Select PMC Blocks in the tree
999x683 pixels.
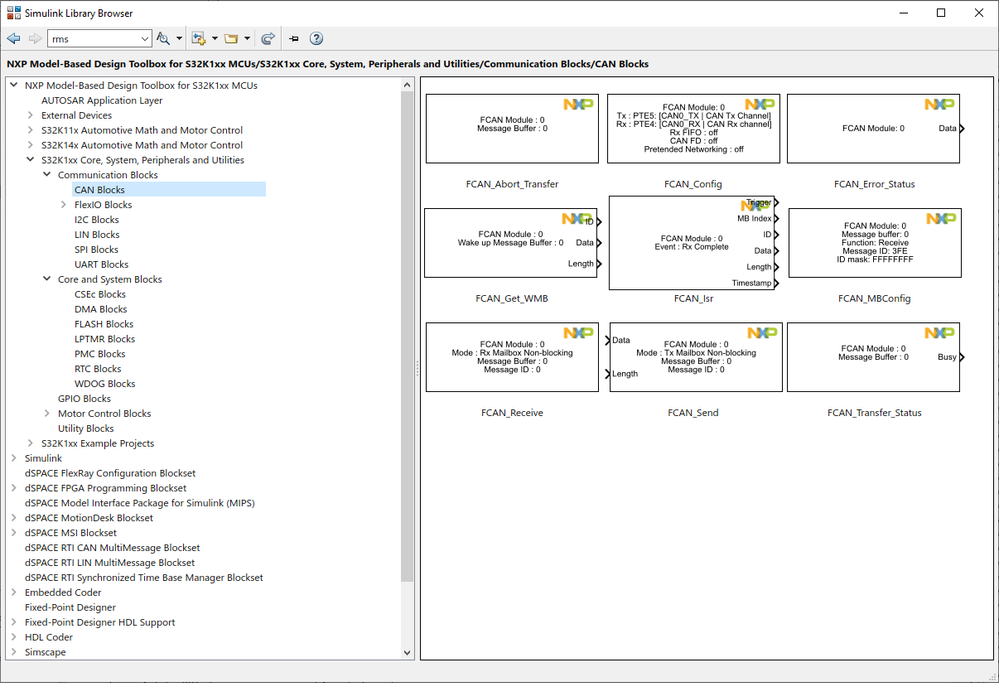click(100, 354)
